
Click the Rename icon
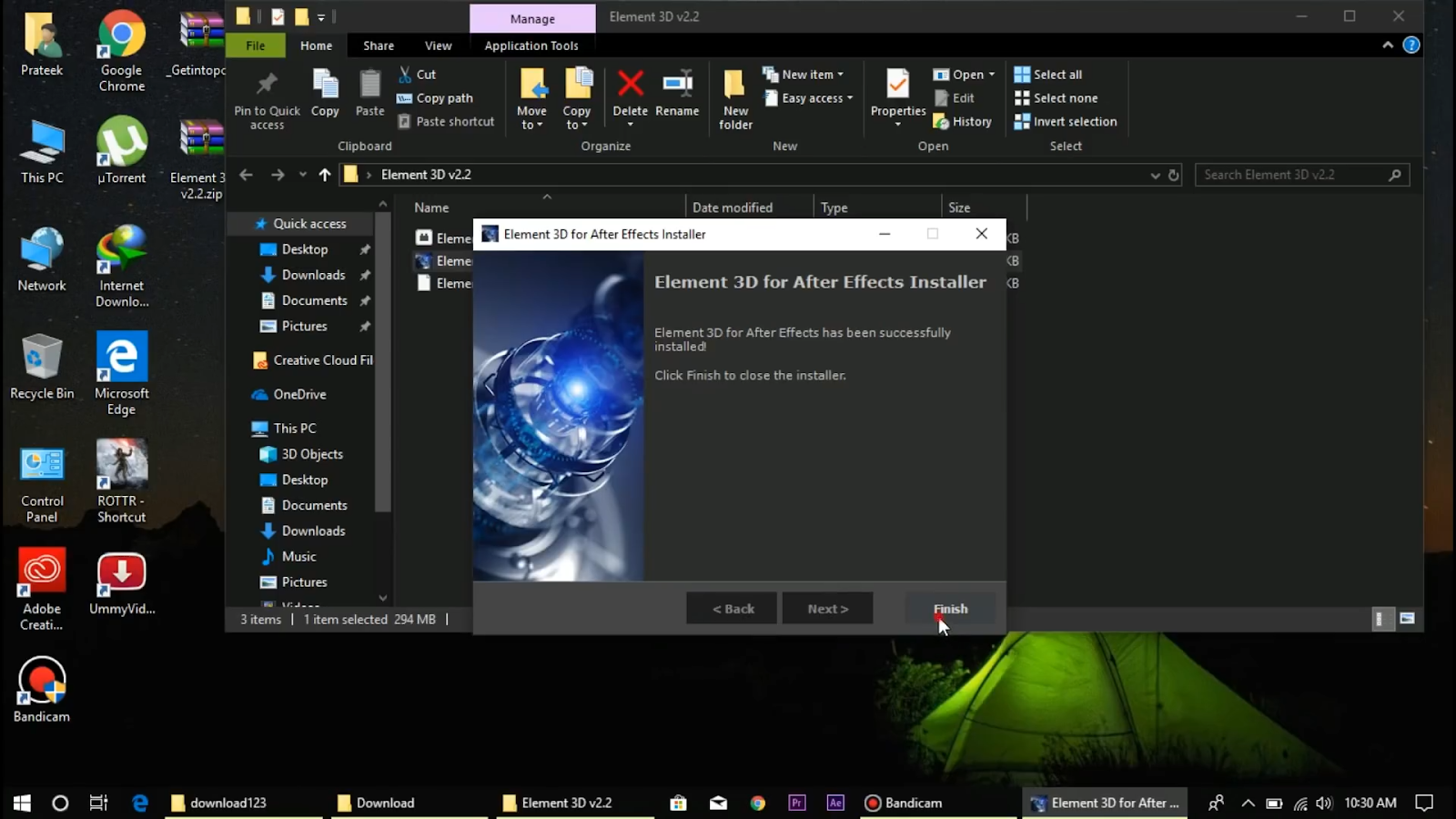click(x=677, y=91)
